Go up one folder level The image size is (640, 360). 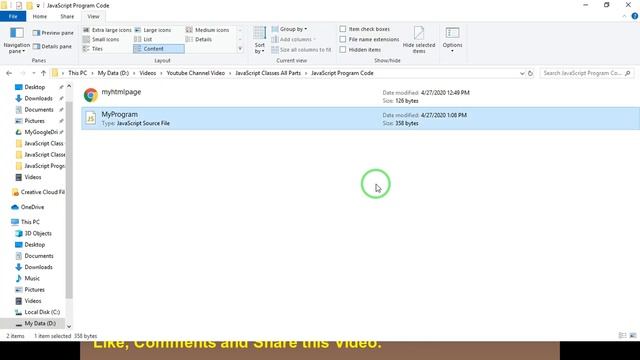[43, 73]
